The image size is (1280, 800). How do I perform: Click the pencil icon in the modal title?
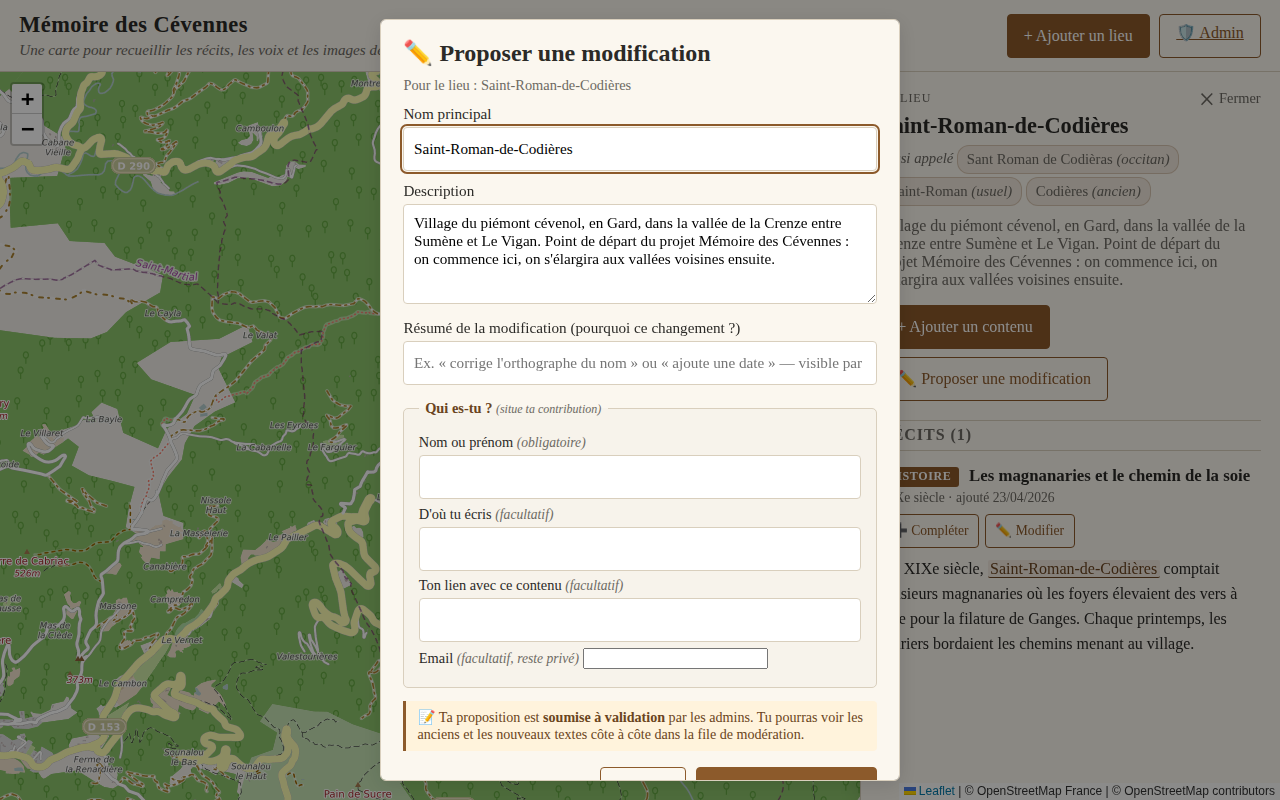tap(418, 52)
